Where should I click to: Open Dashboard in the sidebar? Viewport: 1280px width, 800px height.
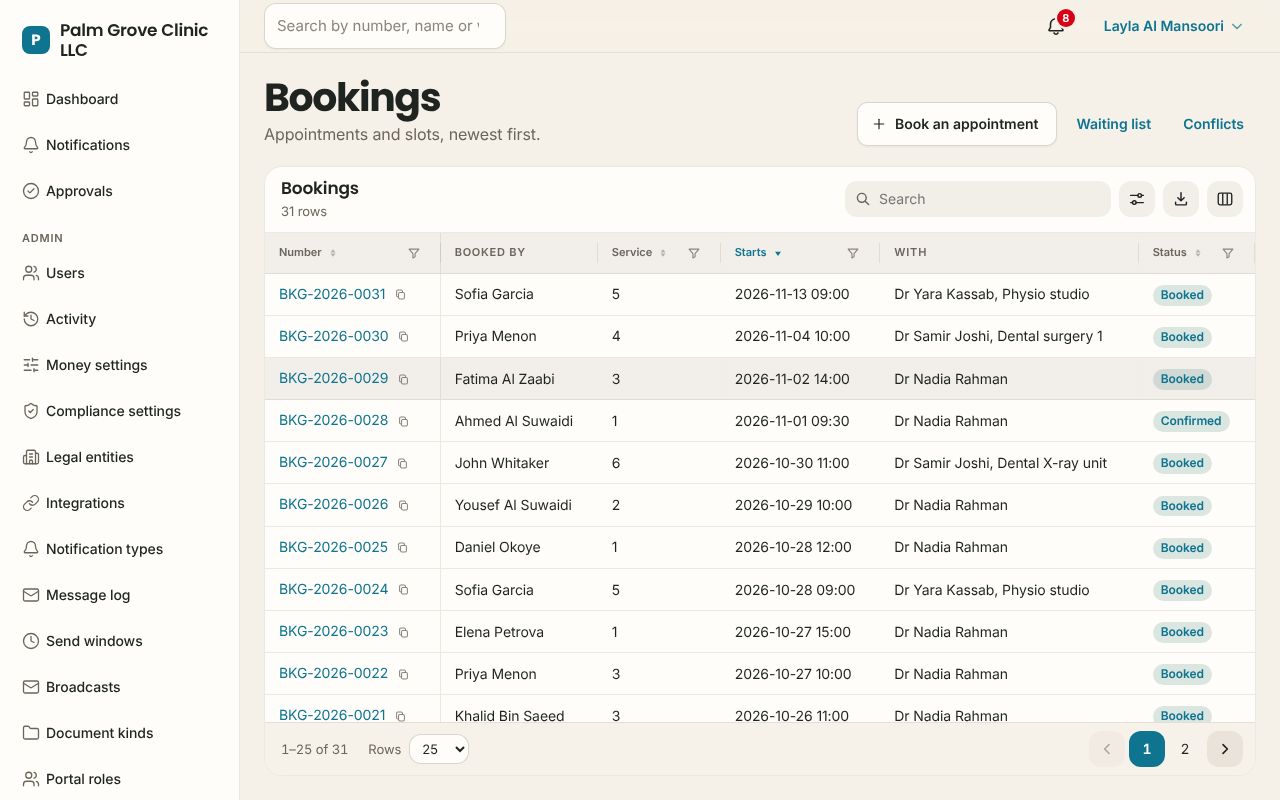tap(120, 99)
